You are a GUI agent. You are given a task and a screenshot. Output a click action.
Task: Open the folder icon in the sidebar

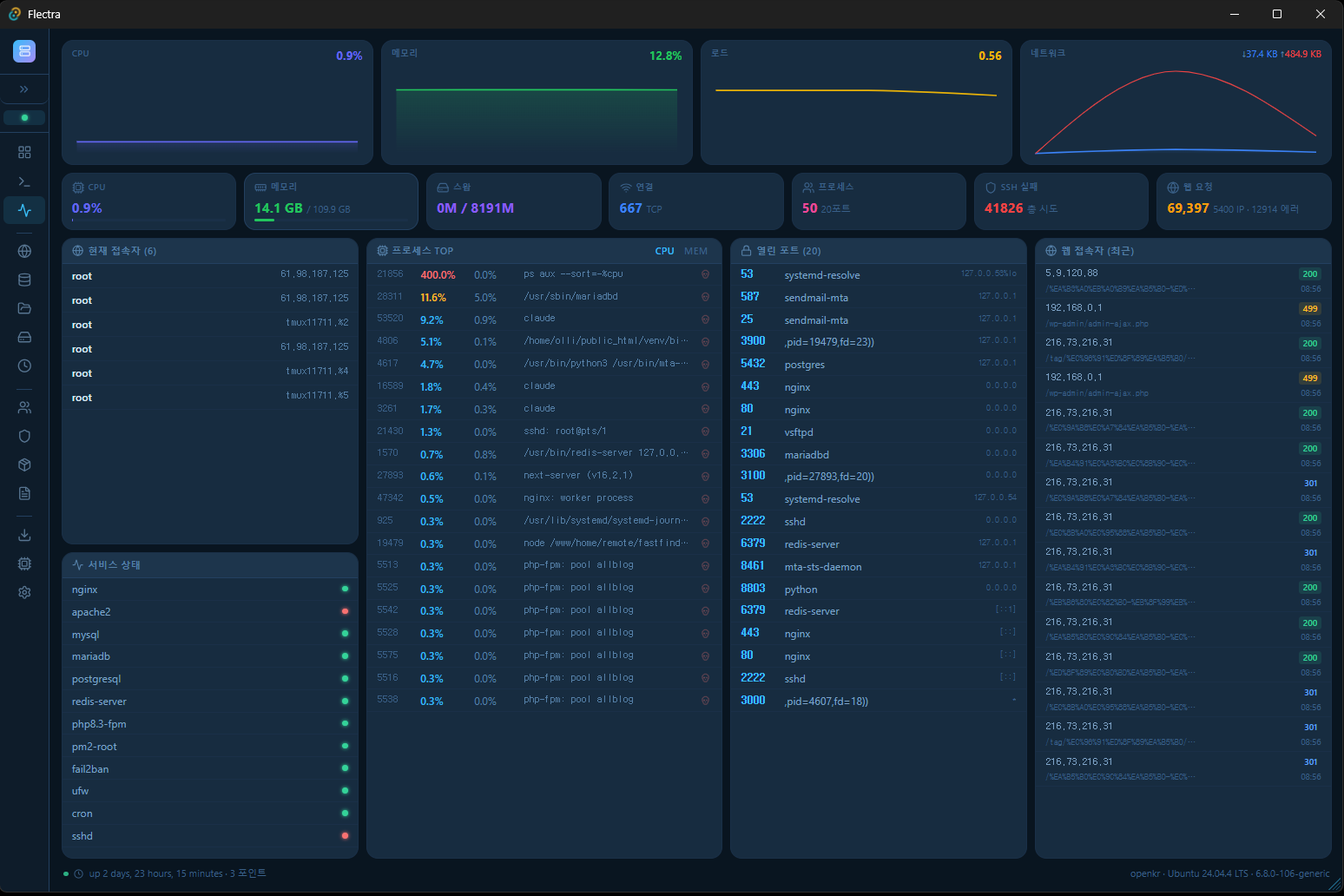tap(24, 308)
